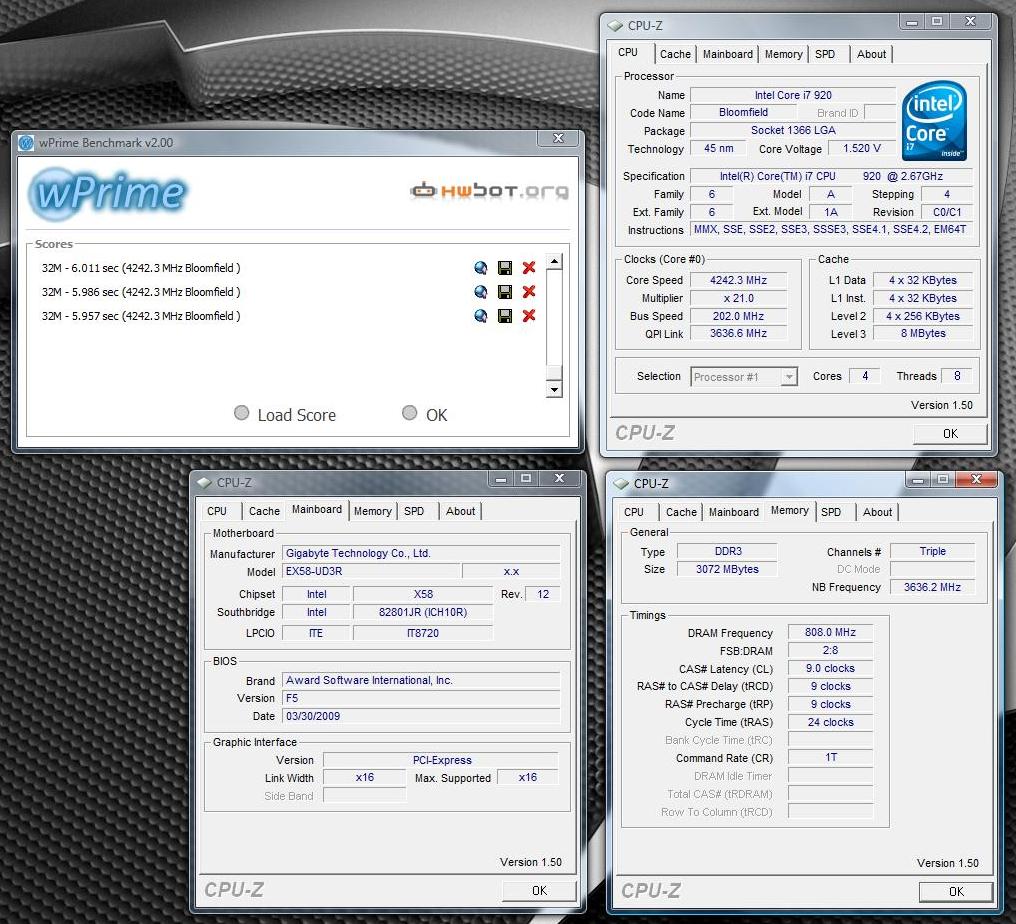Image resolution: width=1016 pixels, height=924 pixels.
Task: Click the Size 3072 MBytes value
Action: pyautogui.click(x=727, y=569)
